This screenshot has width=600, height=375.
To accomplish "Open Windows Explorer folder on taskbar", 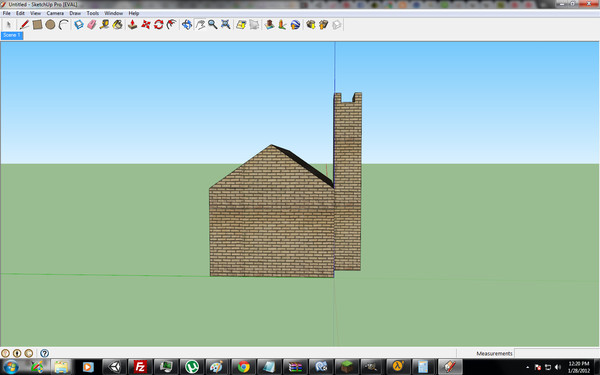I will point(61,367).
